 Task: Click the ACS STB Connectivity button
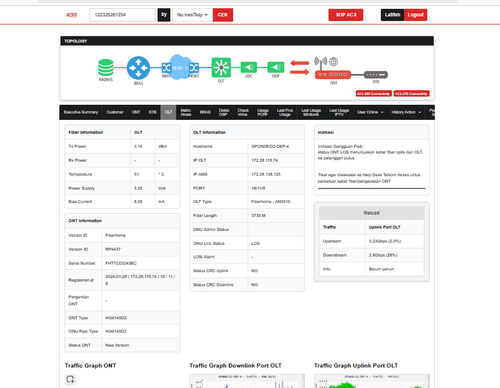[411, 94]
